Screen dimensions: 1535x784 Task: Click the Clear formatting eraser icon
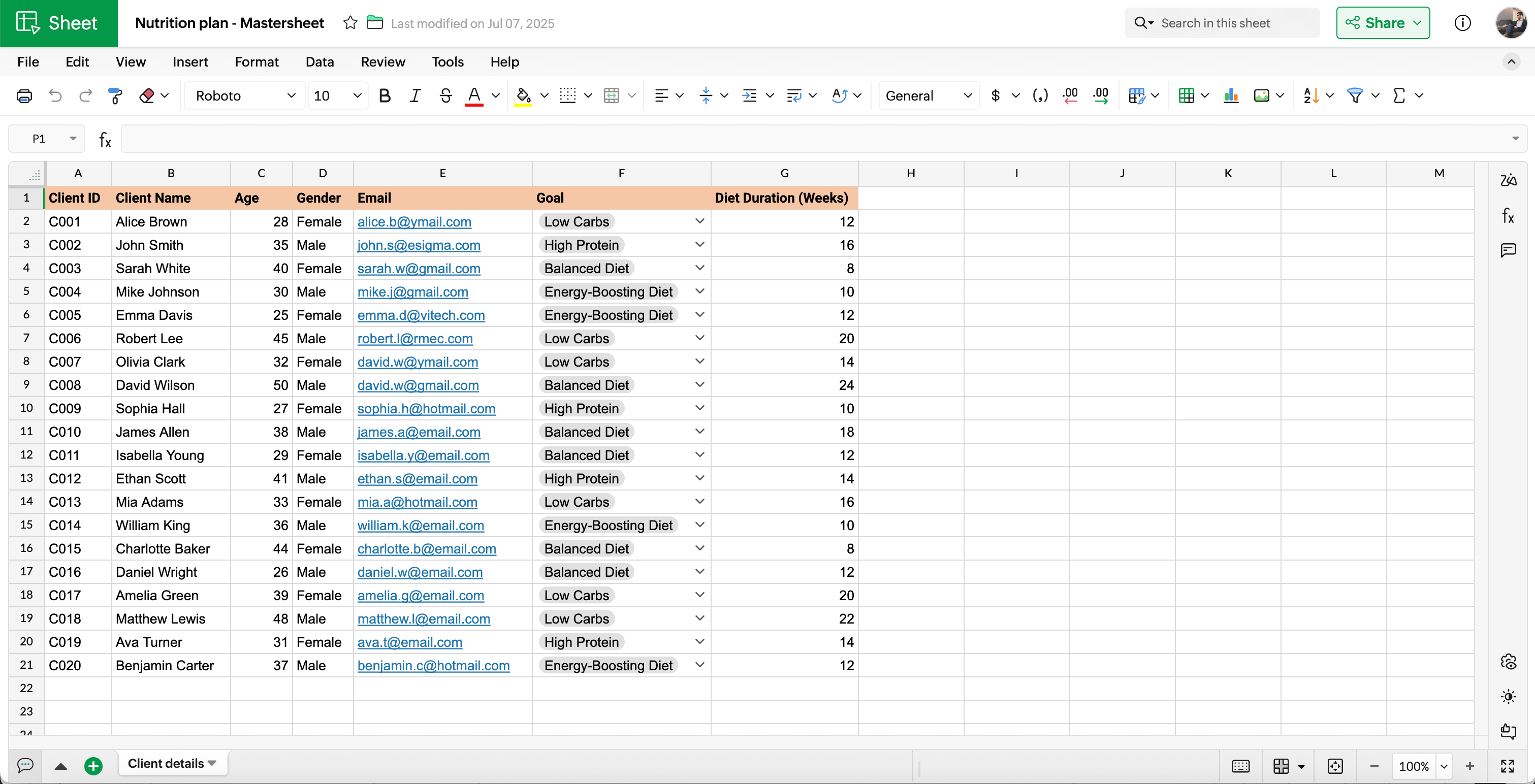(147, 95)
